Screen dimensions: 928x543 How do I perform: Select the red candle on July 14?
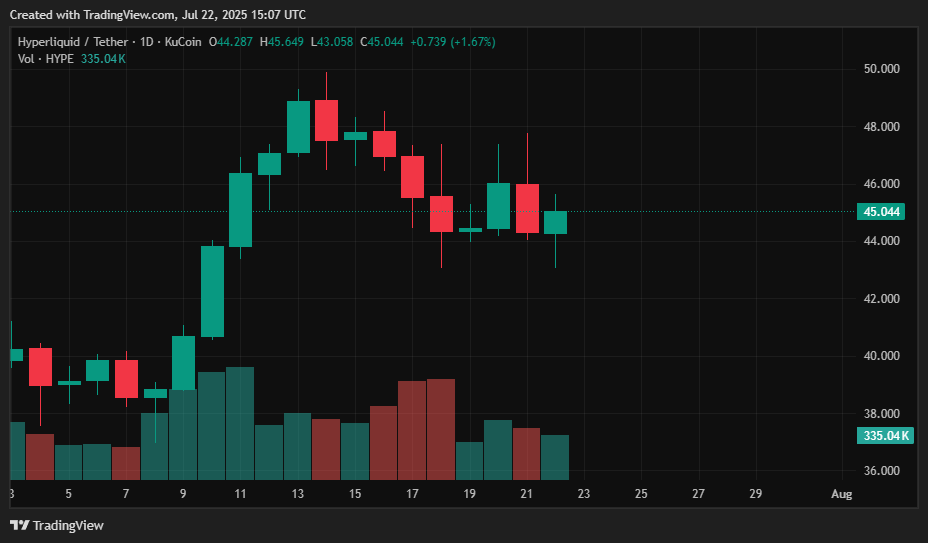(x=326, y=120)
